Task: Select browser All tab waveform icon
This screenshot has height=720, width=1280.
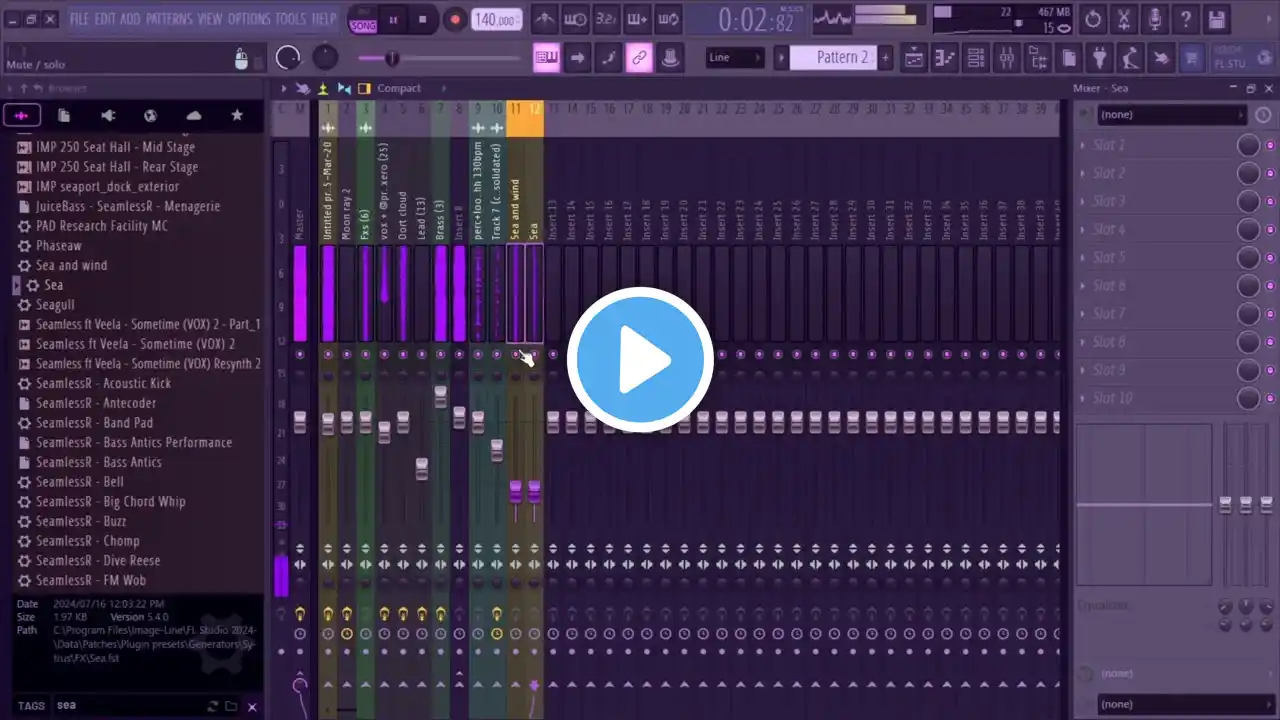Action: point(21,115)
